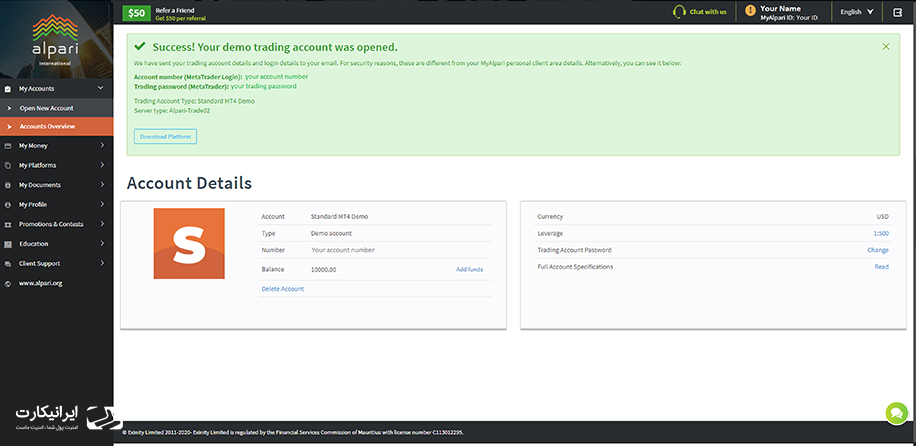Click the orange Standard account S tile

tap(189, 243)
